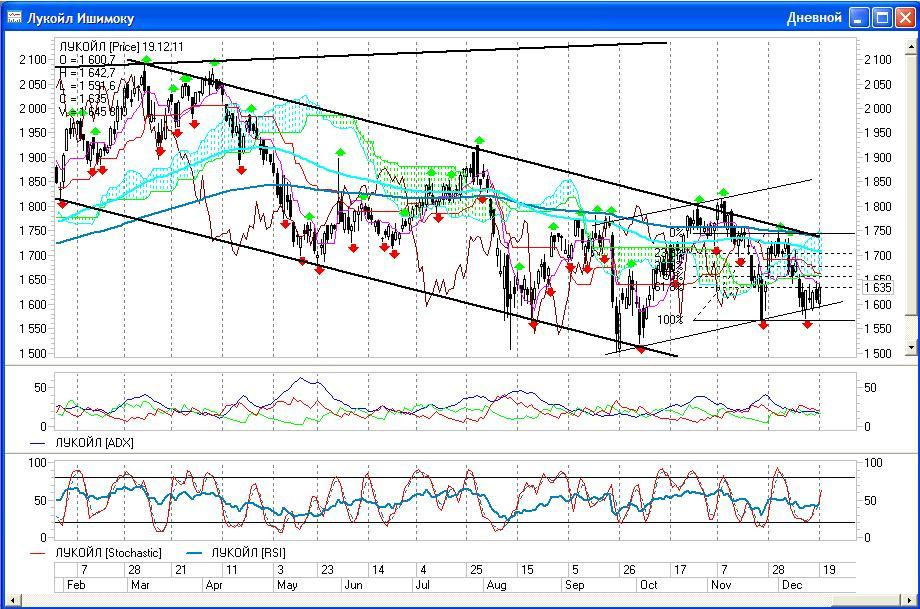Screen dimensions: 920x609
Task: Click the ЛУКОЙЛ [Price] 19.12.11 header text
Action: click(x=121, y=46)
